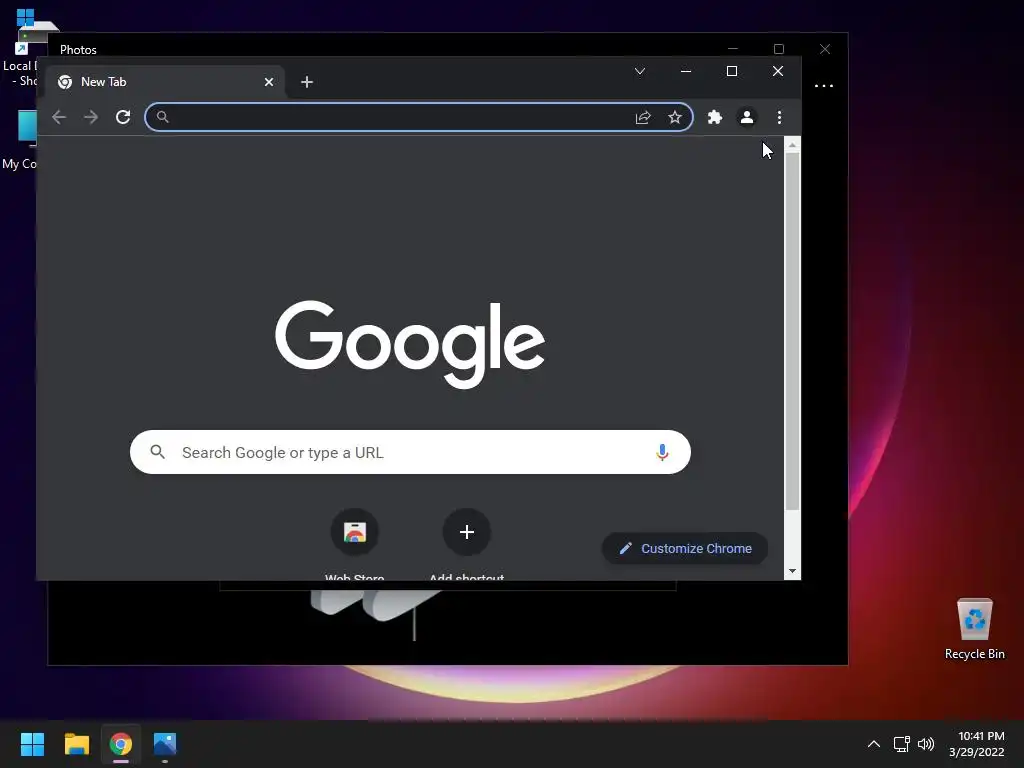
Task: Click the Google logo
Action: [x=409, y=344]
